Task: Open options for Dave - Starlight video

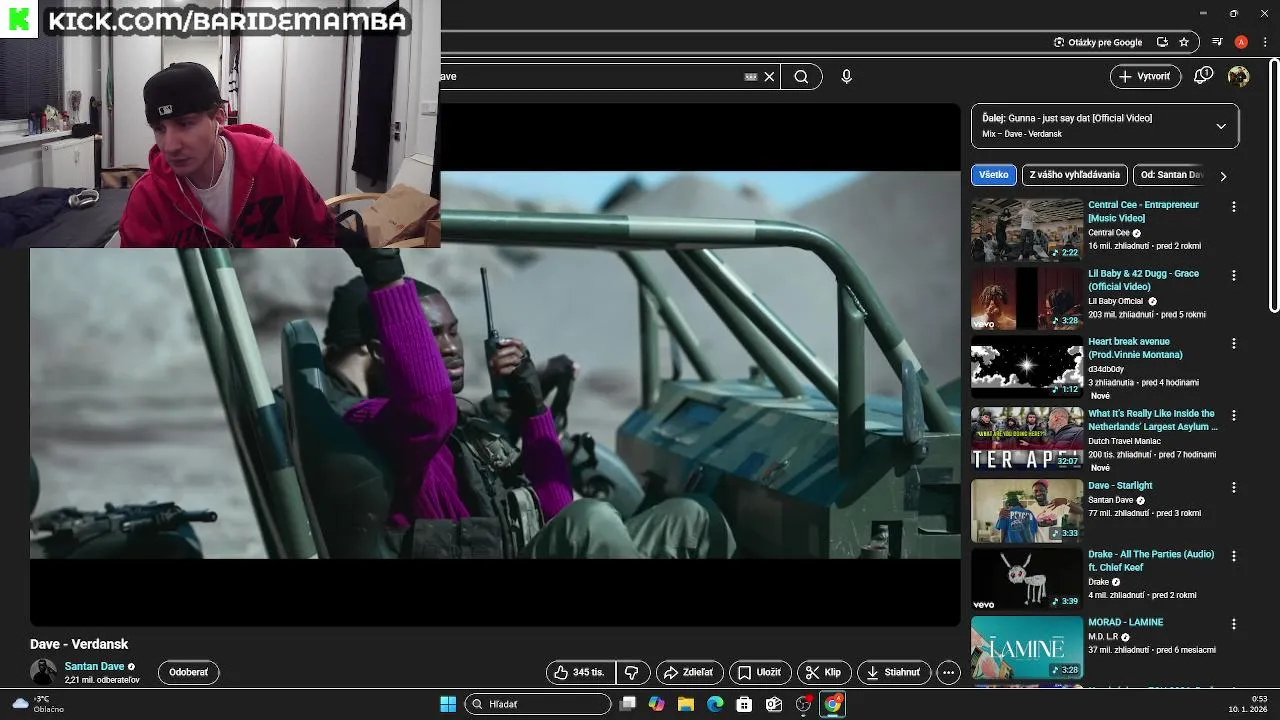Action: [x=1233, y=487]
